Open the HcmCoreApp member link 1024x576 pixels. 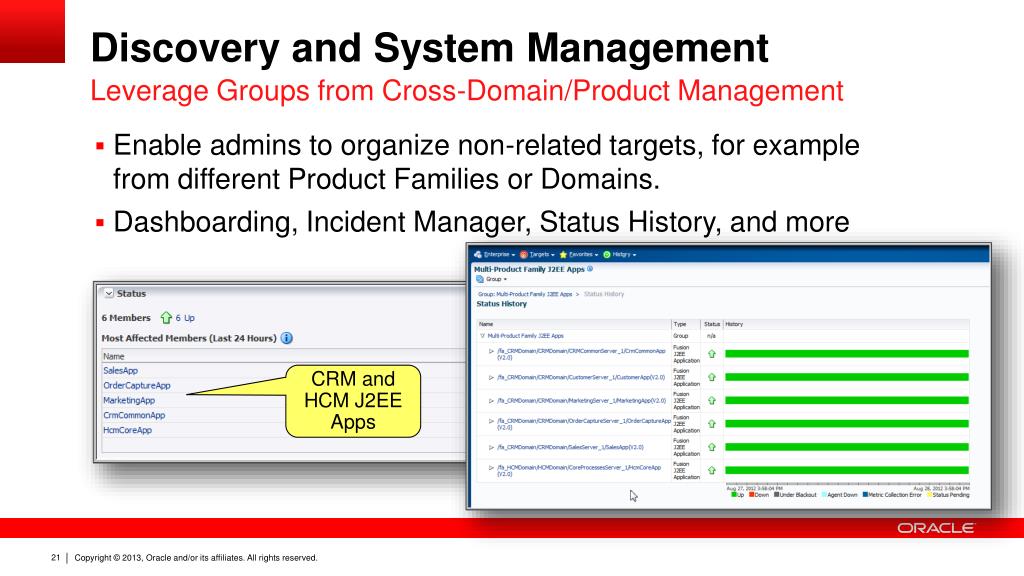click(127, 430)
